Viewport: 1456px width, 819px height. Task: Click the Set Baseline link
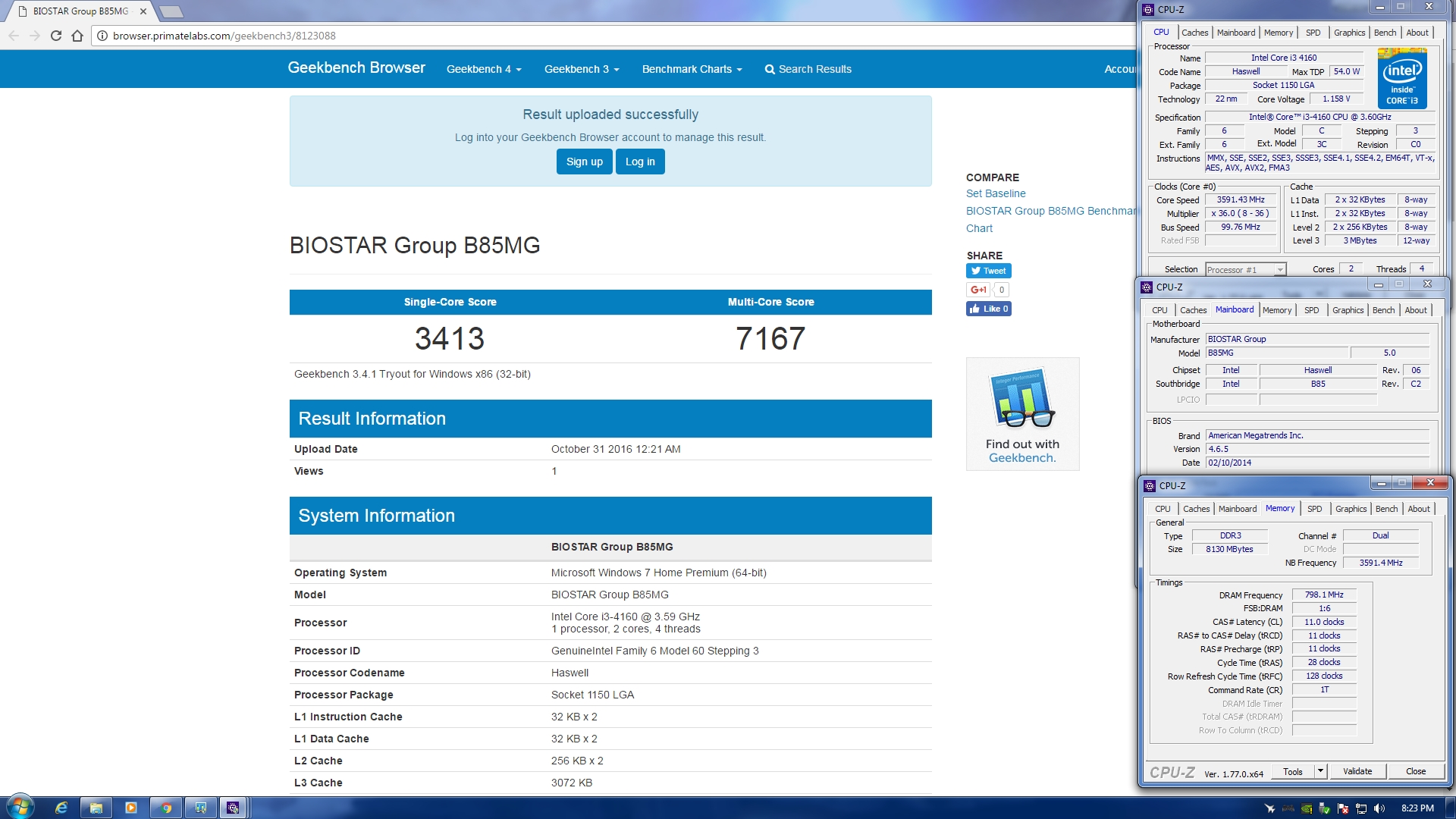click(996, 193)
